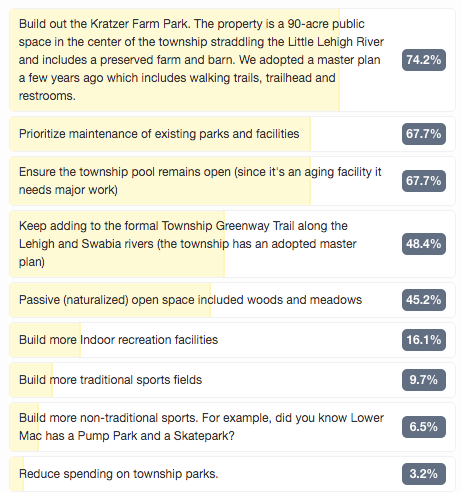Click the 67.7% badge beside maintenance option
The width and height of the screenshot is (461, 493).
[424, 134]
